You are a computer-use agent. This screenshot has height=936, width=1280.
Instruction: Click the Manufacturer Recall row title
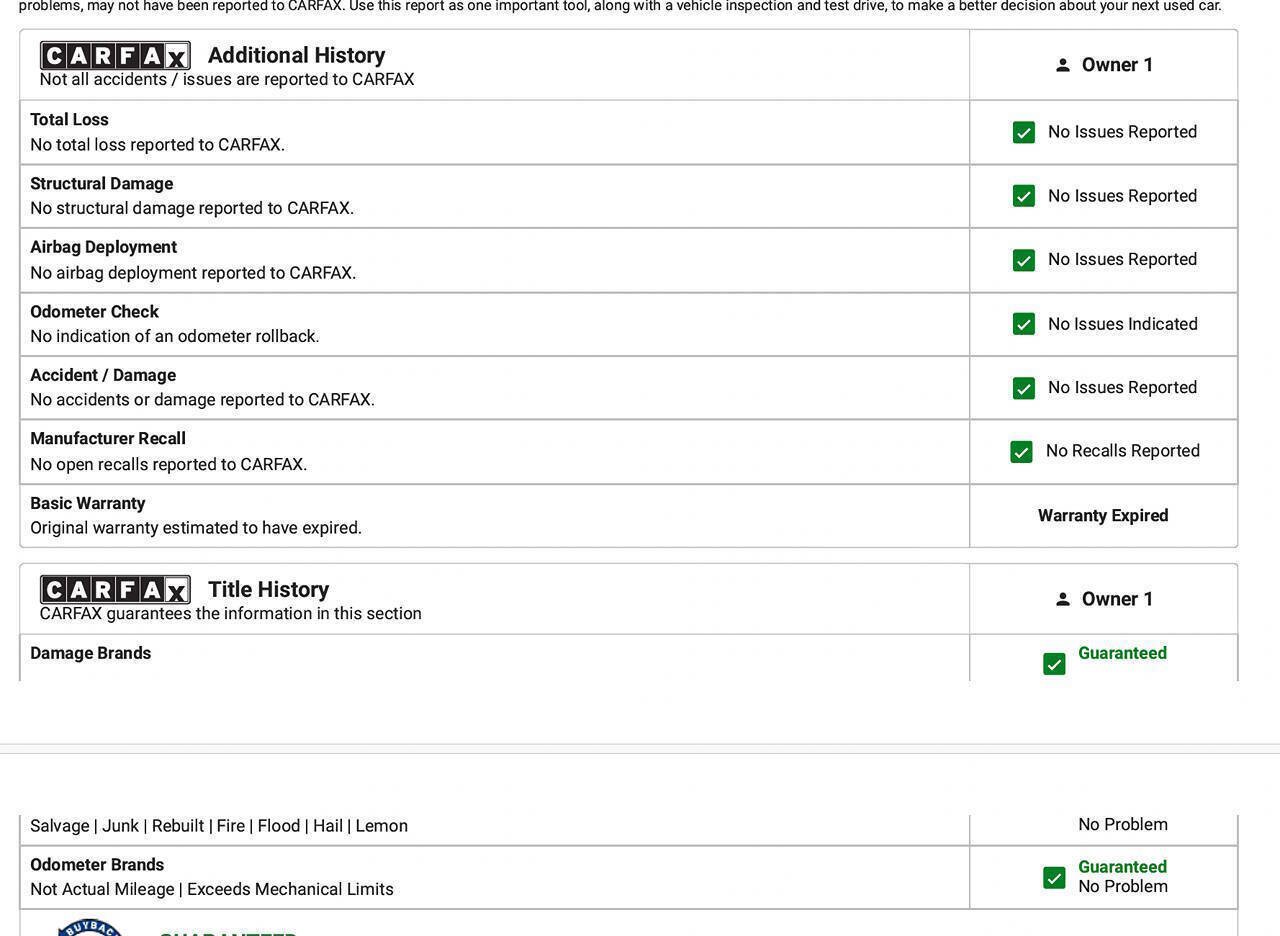pos(108,438)
